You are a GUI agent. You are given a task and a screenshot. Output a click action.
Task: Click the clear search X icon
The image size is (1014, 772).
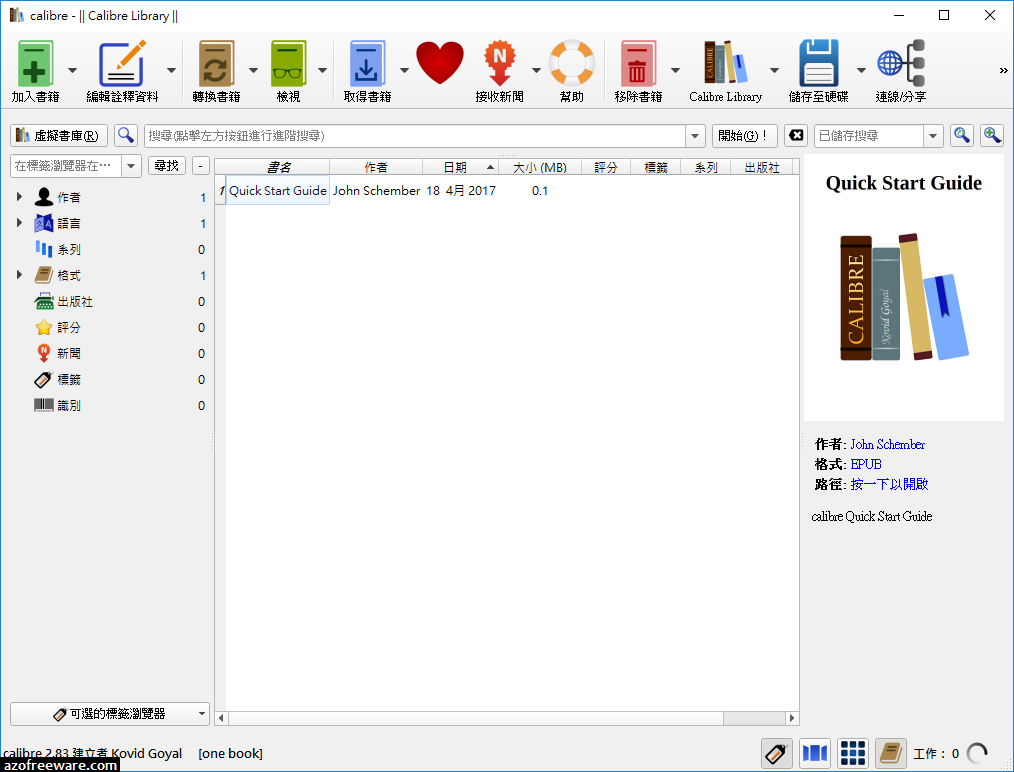[796, 135]
